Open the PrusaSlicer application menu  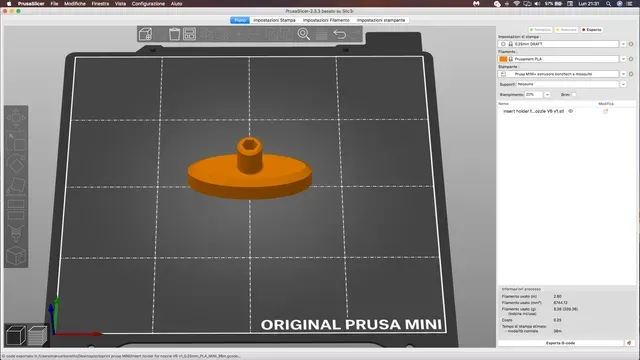tap(31, 4)
